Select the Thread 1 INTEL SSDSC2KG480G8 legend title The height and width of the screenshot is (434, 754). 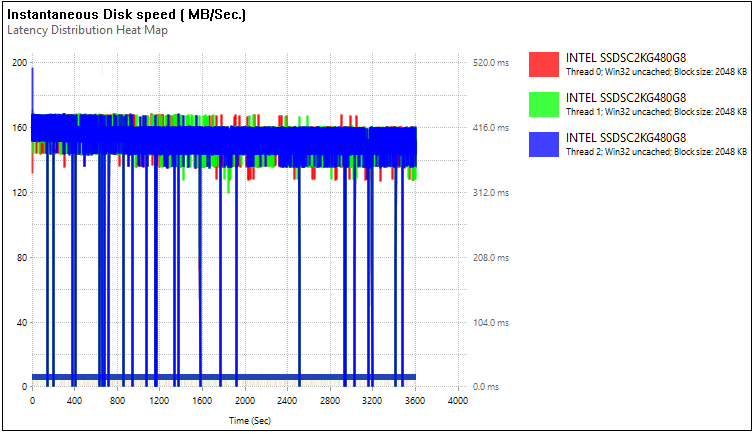[626, 98]
